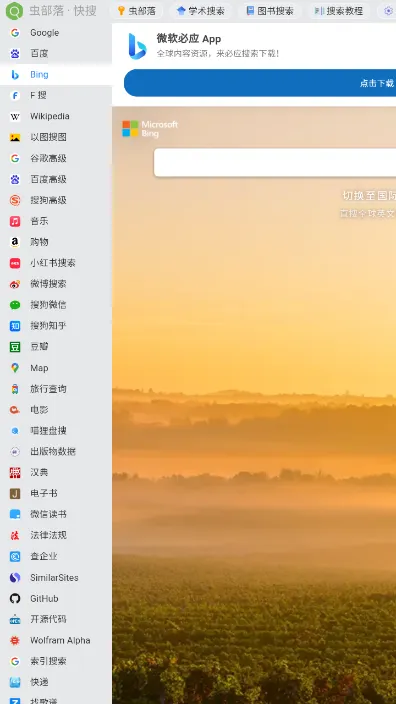396x704 pixels.
Task: Click the 百度 paw icon
Action: (x=15, y=54)
